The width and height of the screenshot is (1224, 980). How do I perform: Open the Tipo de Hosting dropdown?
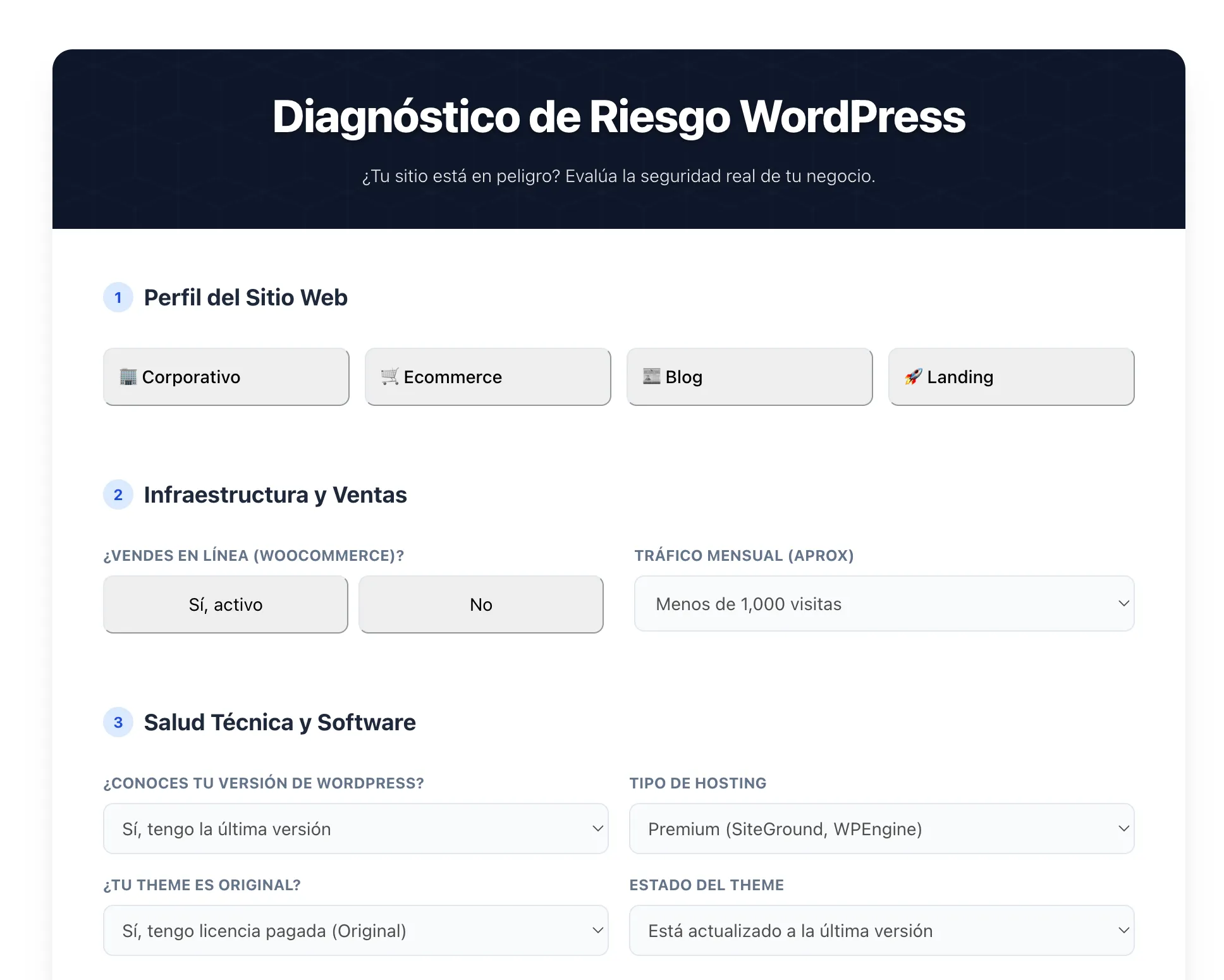tap(881, 829)
